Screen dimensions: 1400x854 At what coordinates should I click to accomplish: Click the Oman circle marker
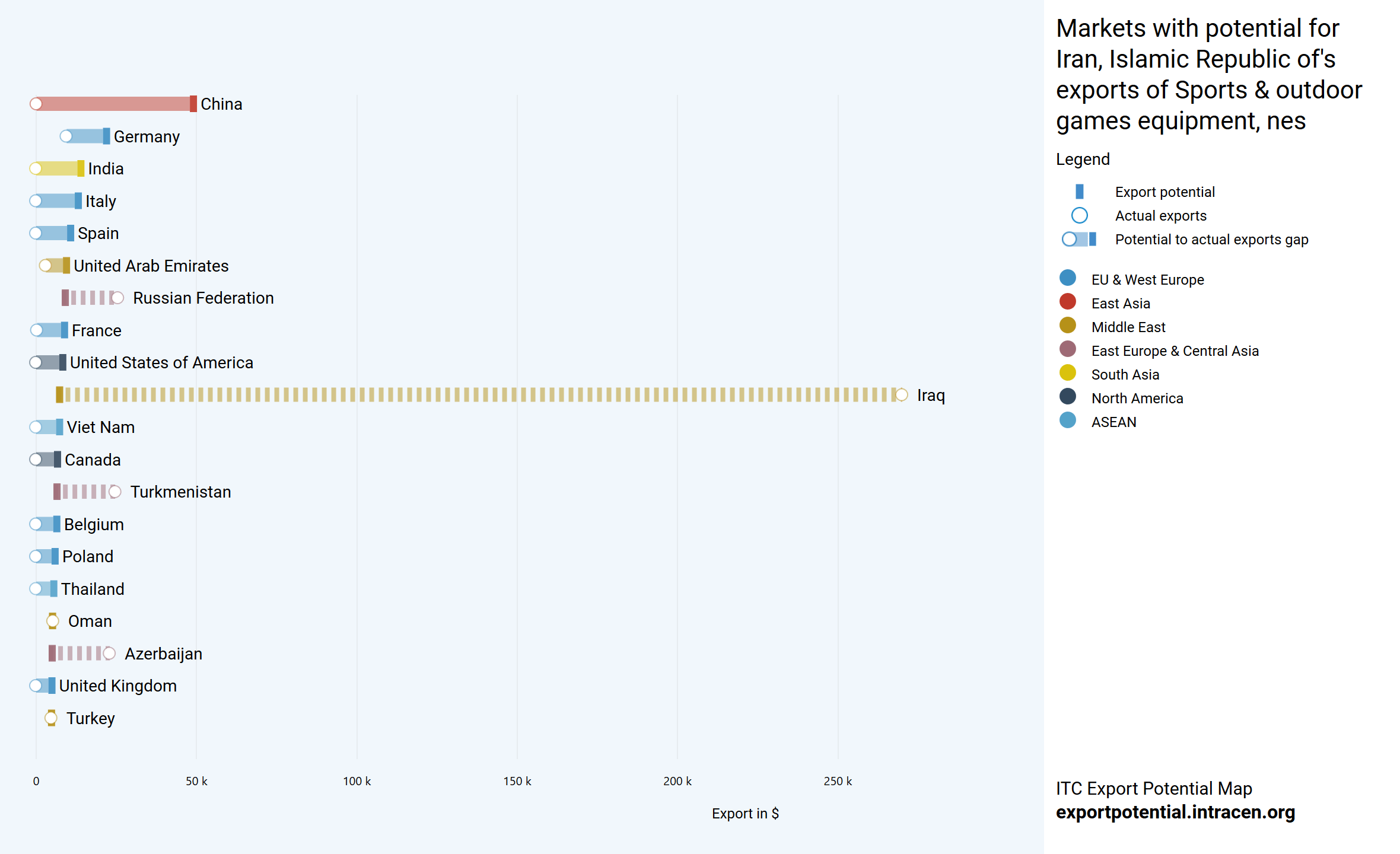52,621
